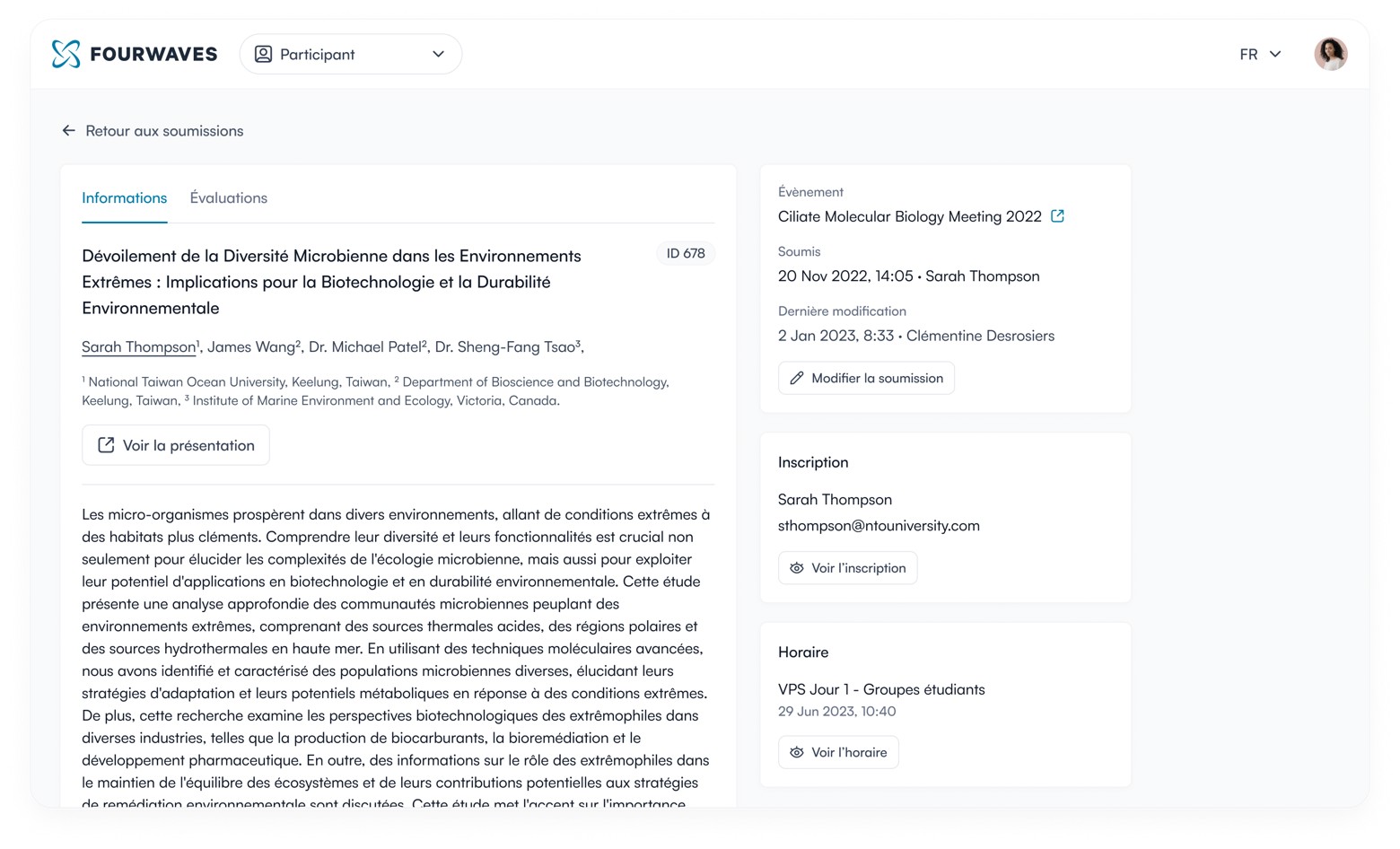Image resolution: width=1400 pixels, height=849 pixels.
Task: Click the Modifier la soumission button
Action: pyautogui.click(x=866, y=379)
